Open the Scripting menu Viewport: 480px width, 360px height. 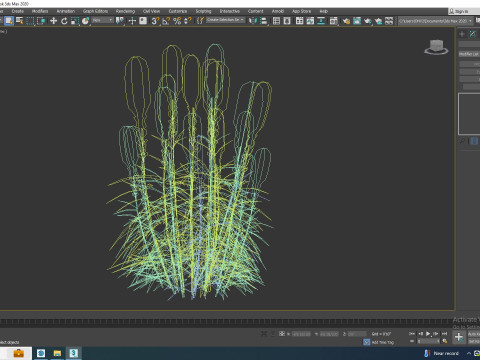[x=203, y=11]
